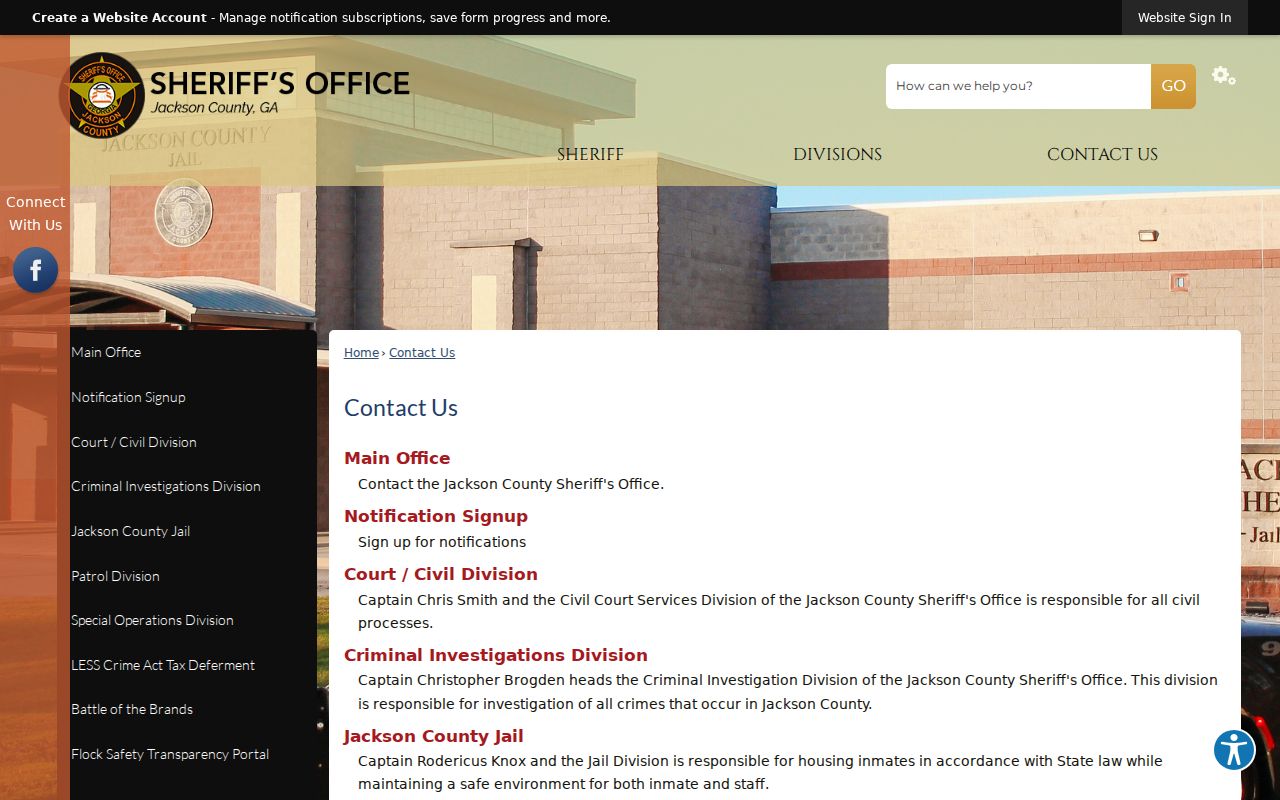Click 'Contact the Jackson County Sheriff's Office.' text
Screen dimensions: 1280x800
(x=511, y=484)
